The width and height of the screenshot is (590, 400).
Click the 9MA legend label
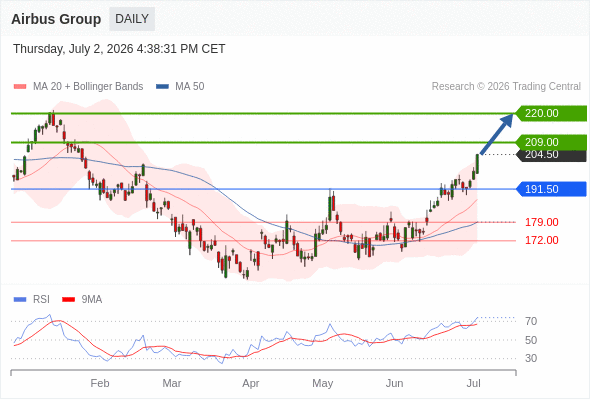point(92,300)
